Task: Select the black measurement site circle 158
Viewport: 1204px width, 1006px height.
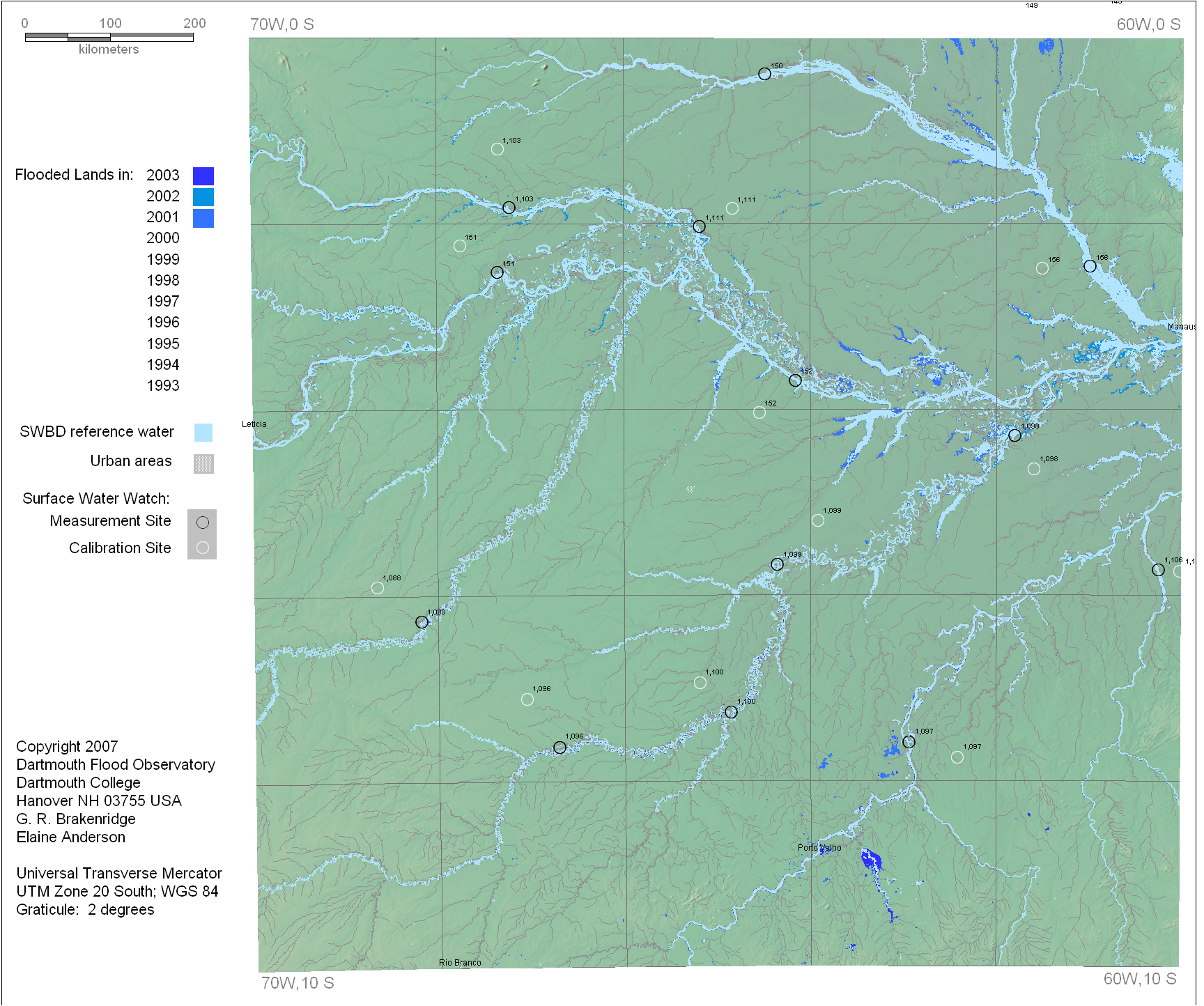Action: (x=1090, y=266)
